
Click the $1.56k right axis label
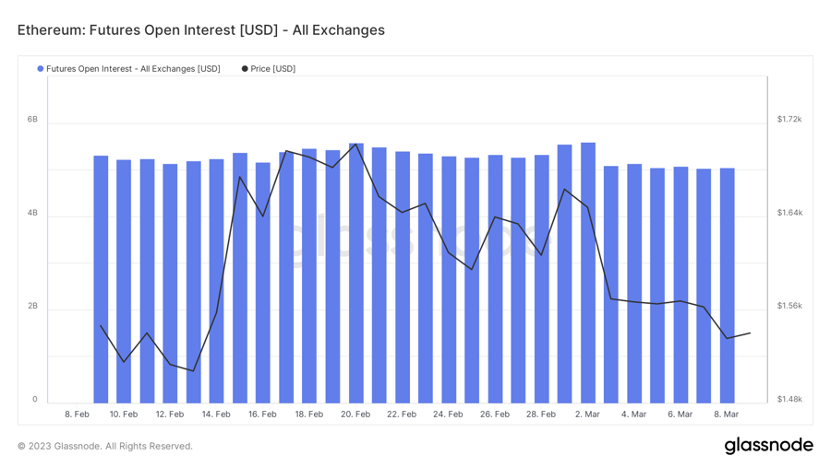coord(790,306)
